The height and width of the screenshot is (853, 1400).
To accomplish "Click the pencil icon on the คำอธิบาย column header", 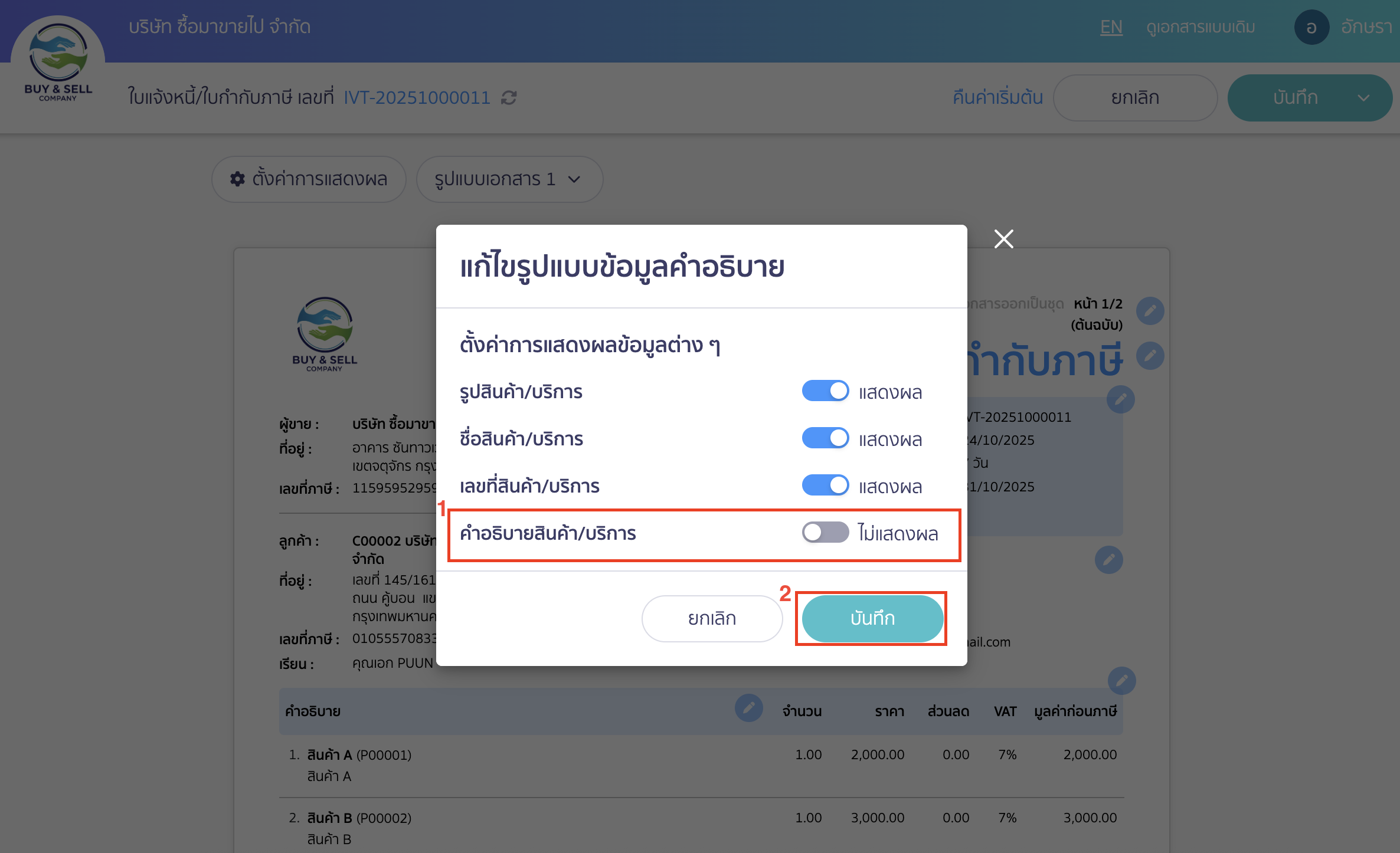I will [749, 709].
